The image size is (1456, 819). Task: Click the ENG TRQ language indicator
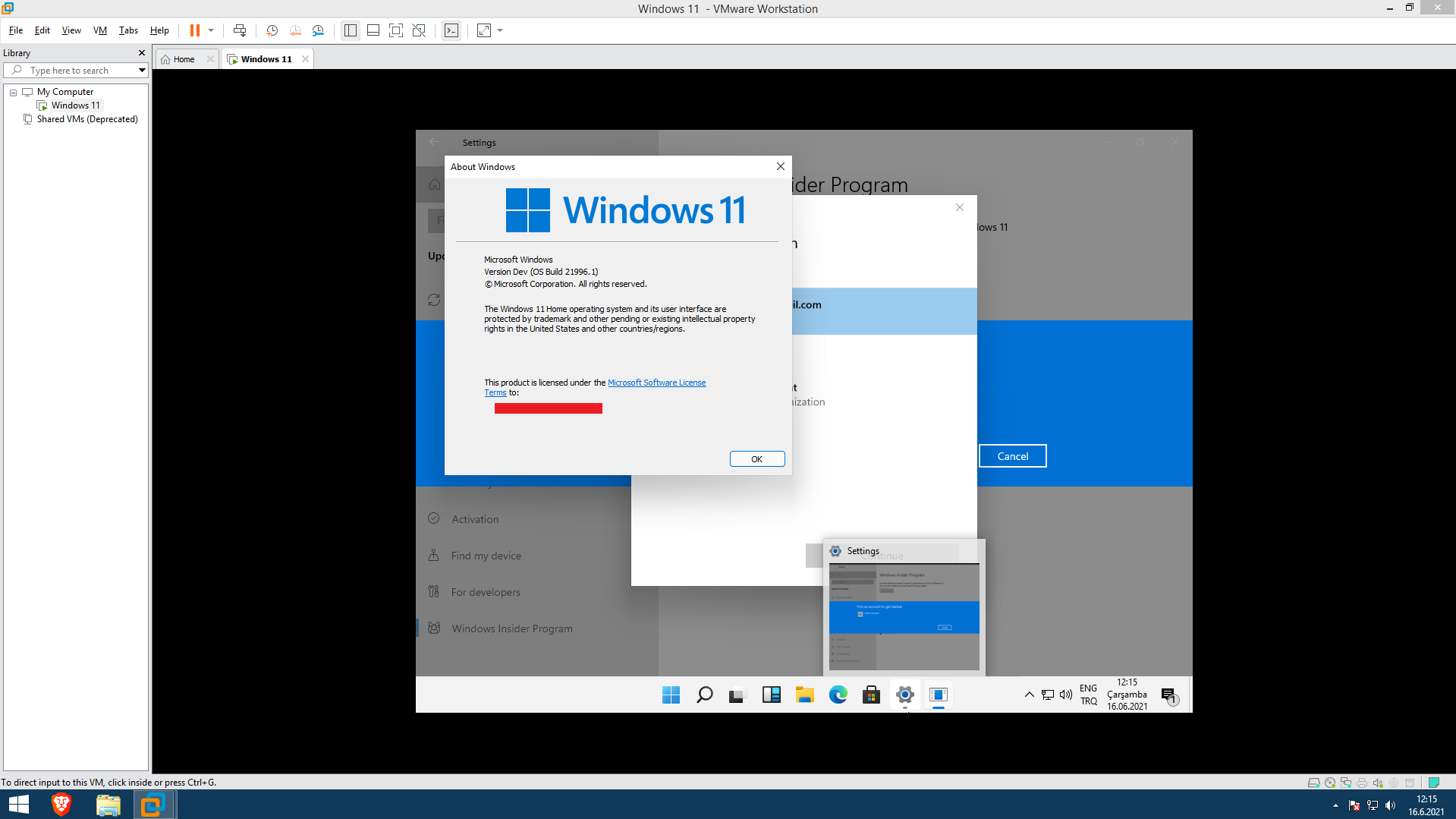click(1089, 695)
